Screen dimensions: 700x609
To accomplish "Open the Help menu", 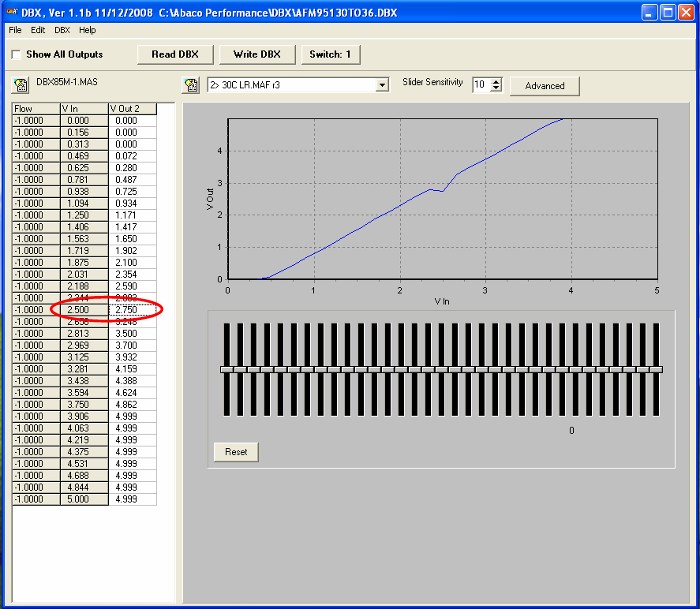I will click(x=88, y=30).
